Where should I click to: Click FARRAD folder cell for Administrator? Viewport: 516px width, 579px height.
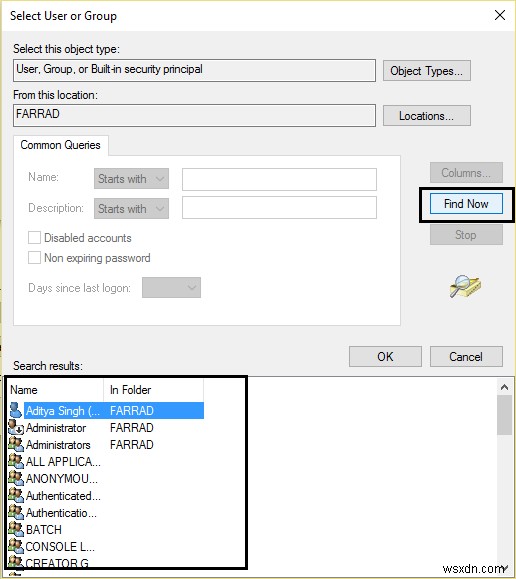pyautogui.click(x=132, y=428)
